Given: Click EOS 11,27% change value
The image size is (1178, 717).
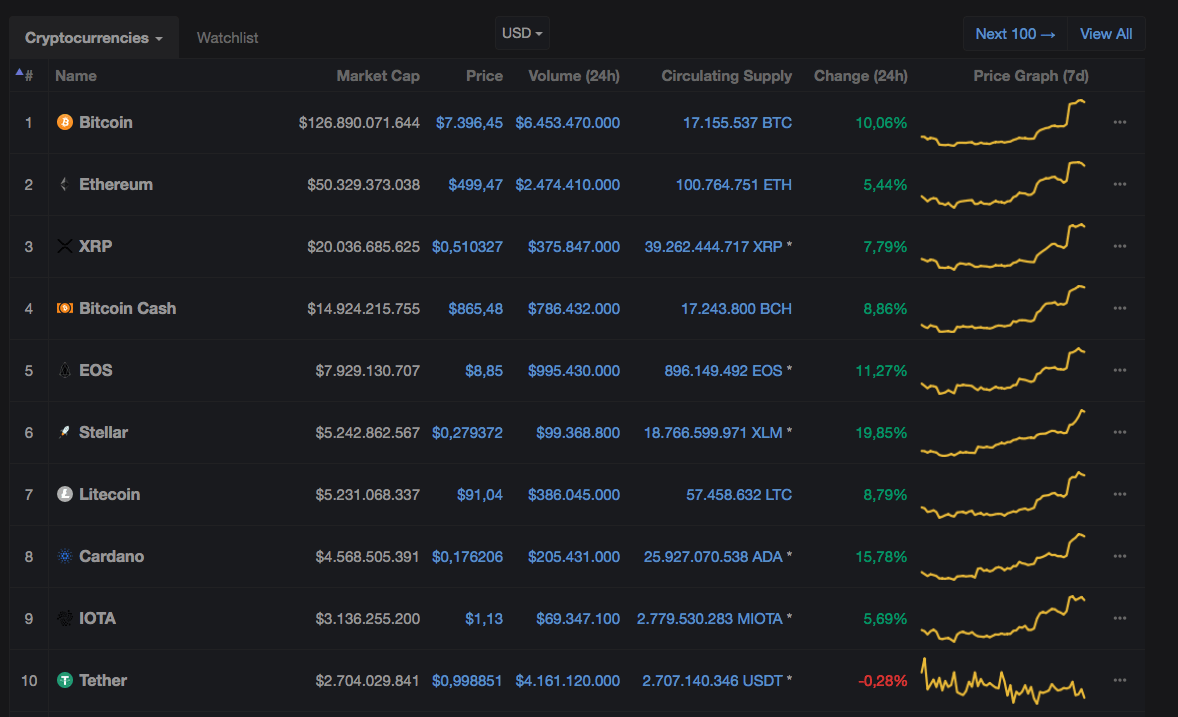Looking at the screenshot, I should tap(881, 371).
